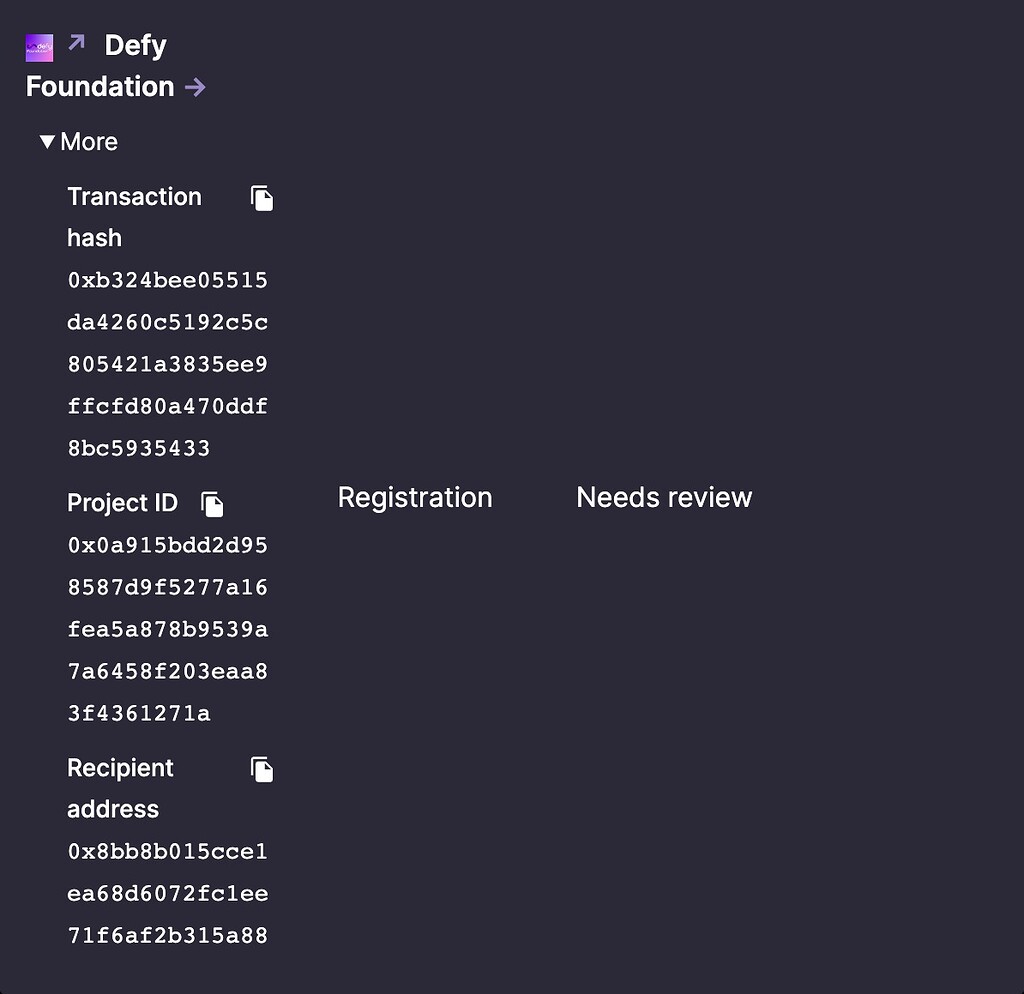The image size is (1024, 994).
Task: Select address line starting 0x8bb8b015cce1
Action: (x=167, y=852)
